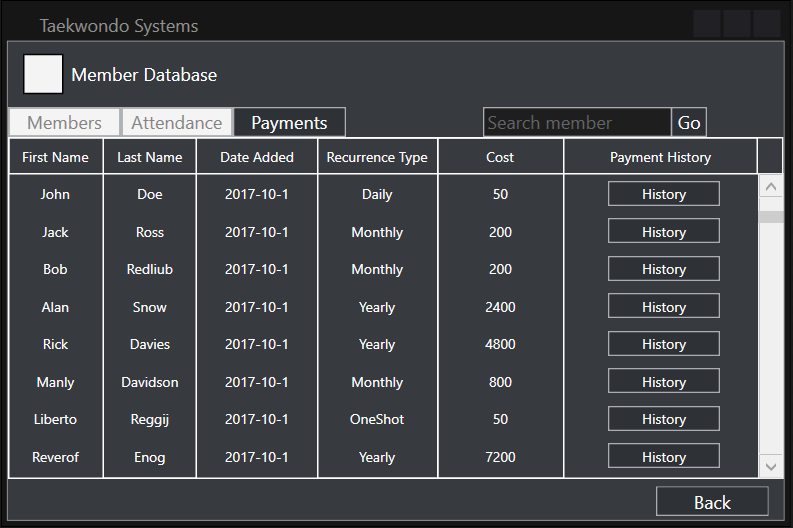This screenshot has height=528, width=793.
Task: Switch to the Members tab
Action: pyautogui.click(x=64, y=123)
